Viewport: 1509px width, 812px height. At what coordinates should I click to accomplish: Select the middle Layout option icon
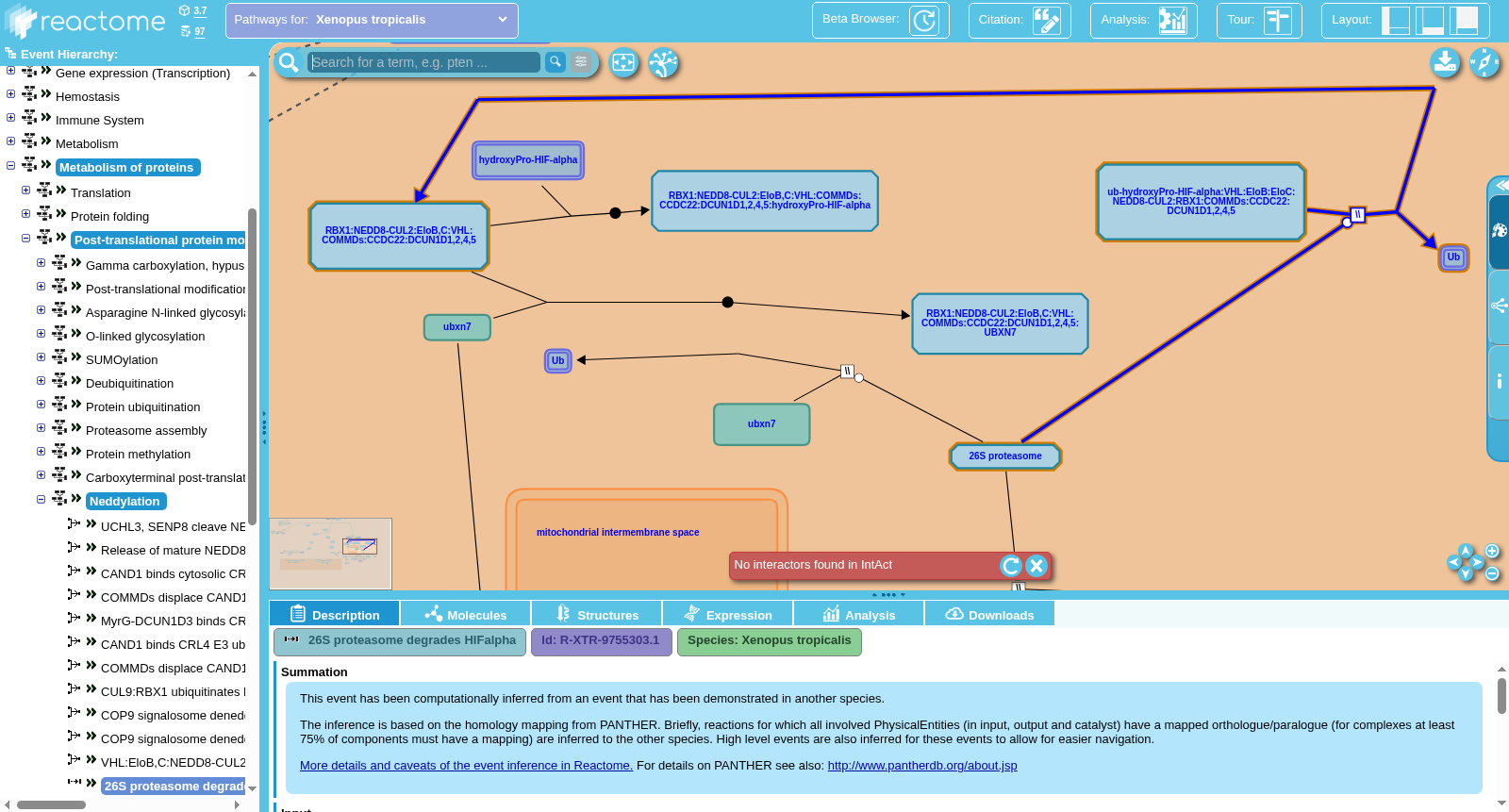click(x=1431, y=20)
